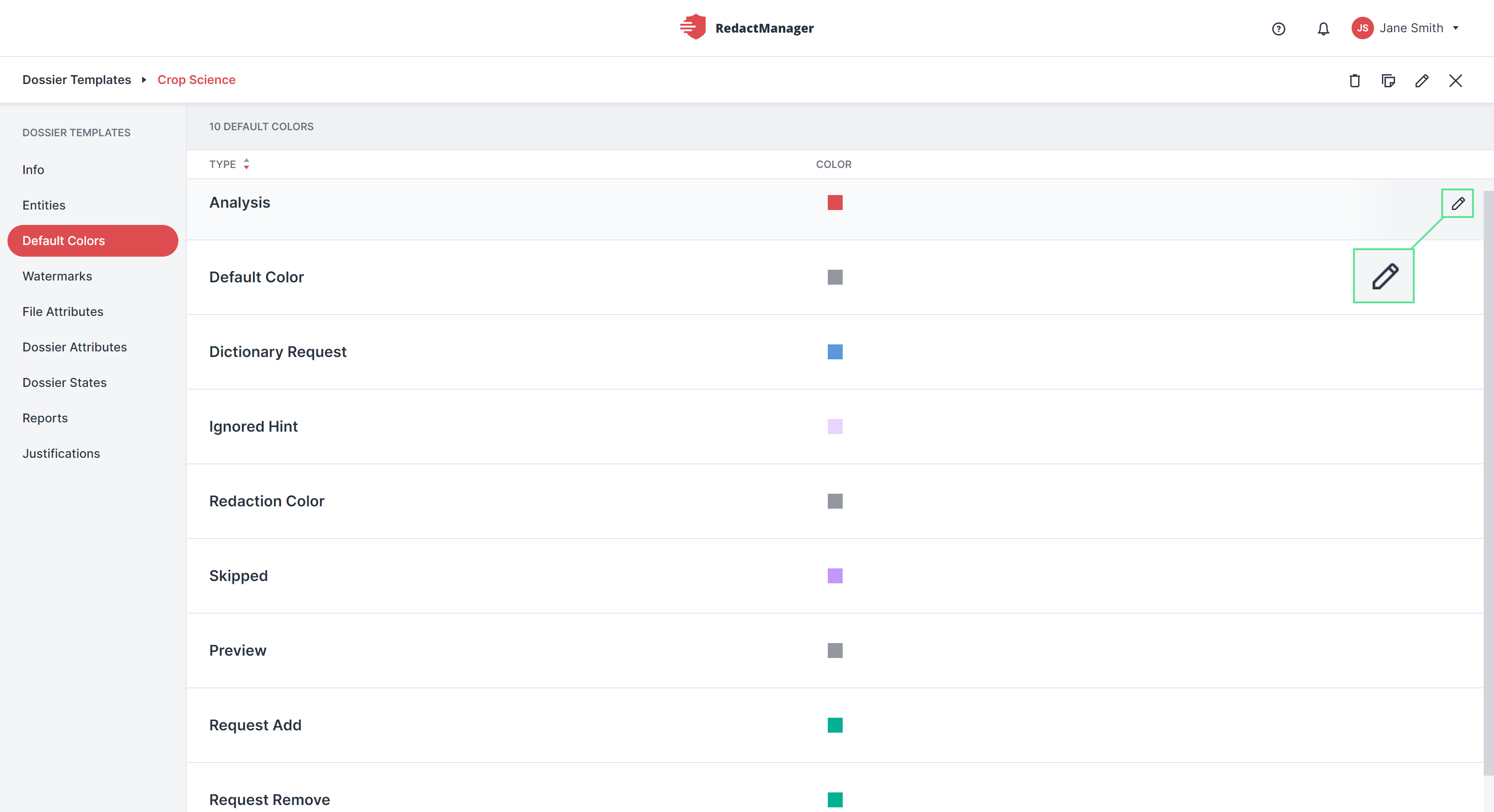The height and width of the screenshot is (812, 1494).
Task: Click the blue Dictionary Request swatch
Action: [835, 352]
